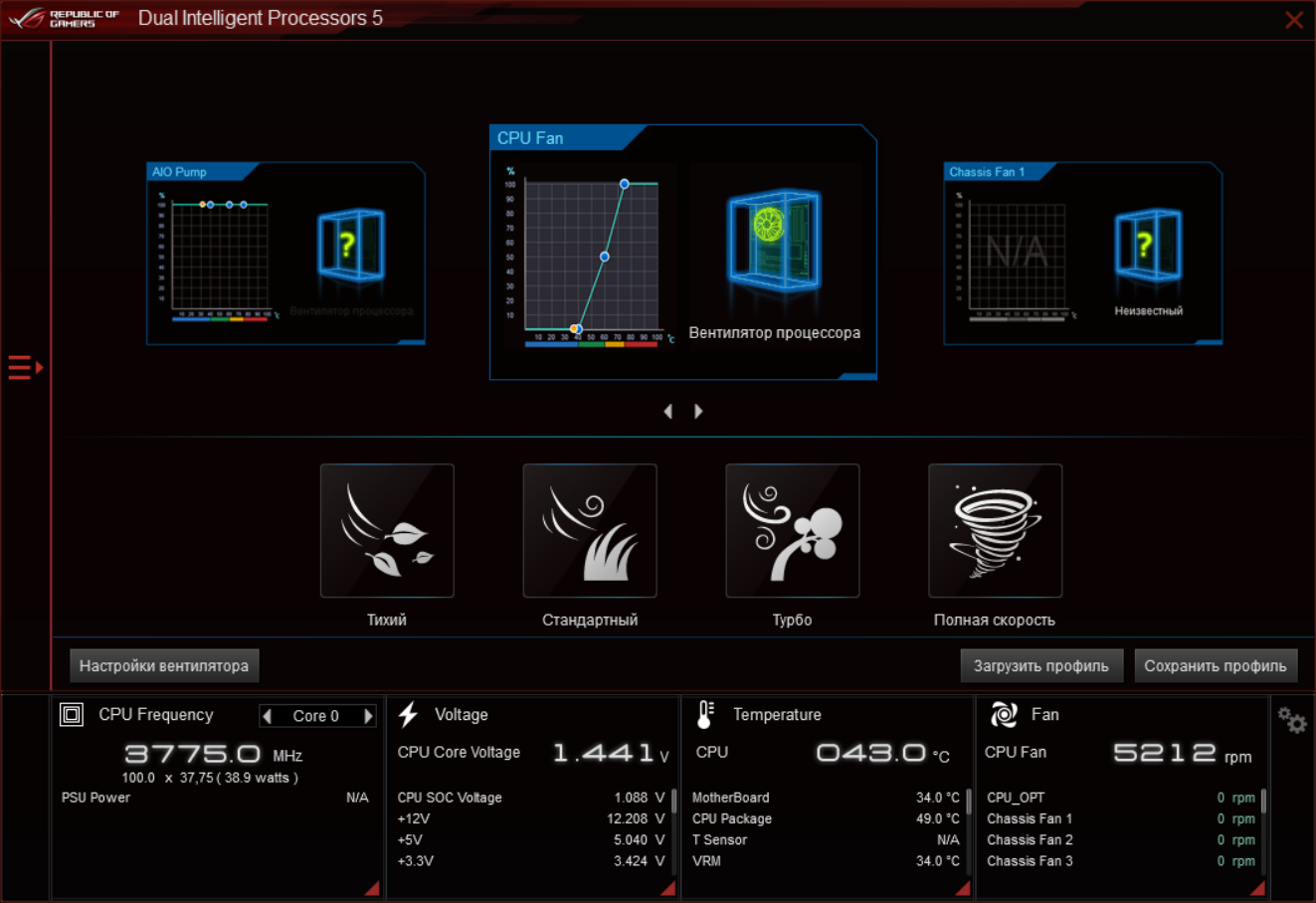Close the Dual Intelligent Processors 5 window
The image size is (1316, 903).
click(1294, 20)
